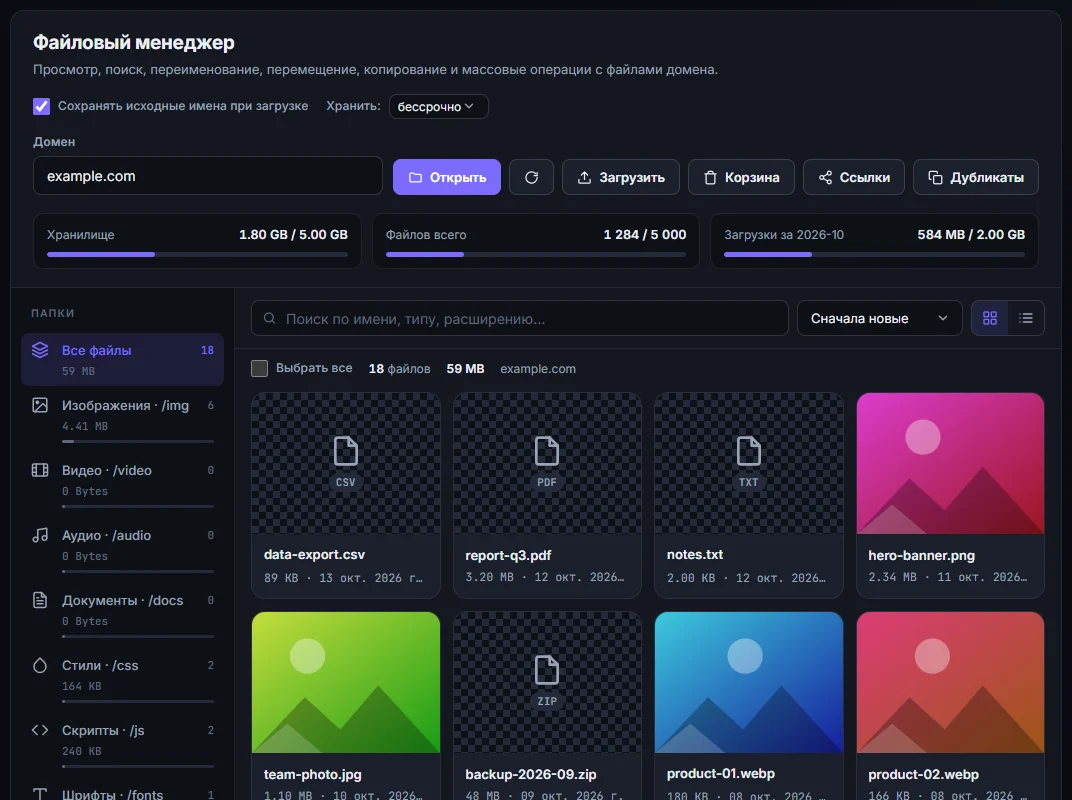The height and width of the screenshot is (800, 1072).
Task: Open the Ссылки links panel
Action: [854, 177]
